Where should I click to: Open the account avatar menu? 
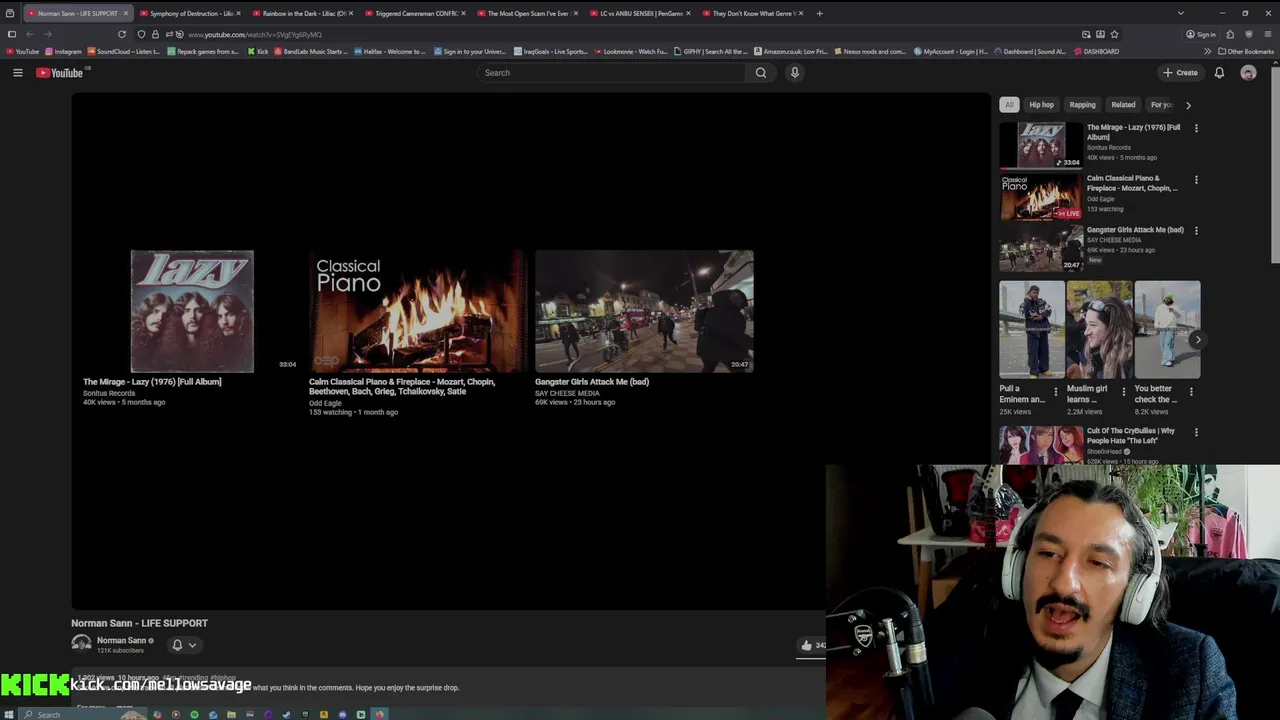(1248, 73)
